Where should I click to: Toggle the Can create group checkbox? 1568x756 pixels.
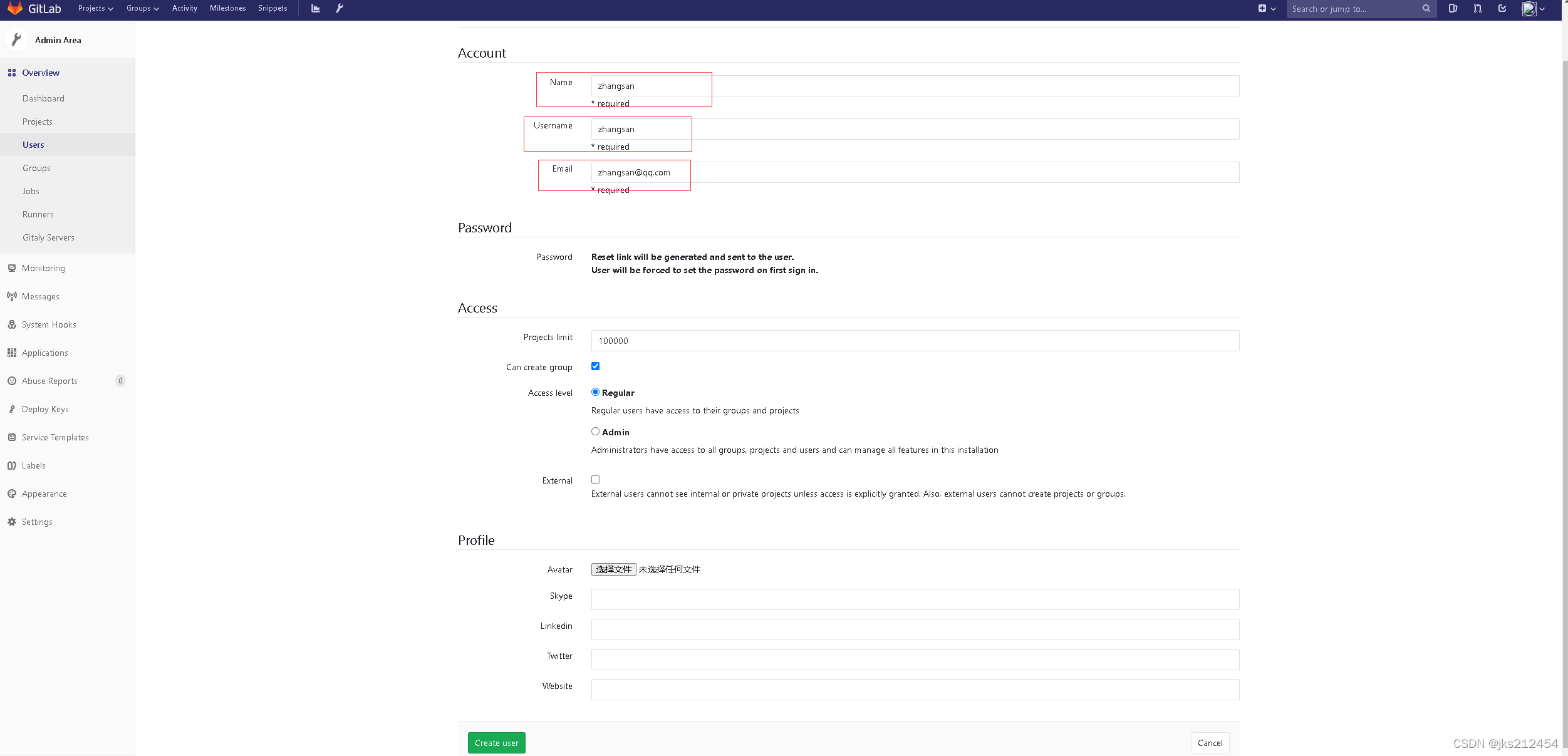tap(595, 366)
